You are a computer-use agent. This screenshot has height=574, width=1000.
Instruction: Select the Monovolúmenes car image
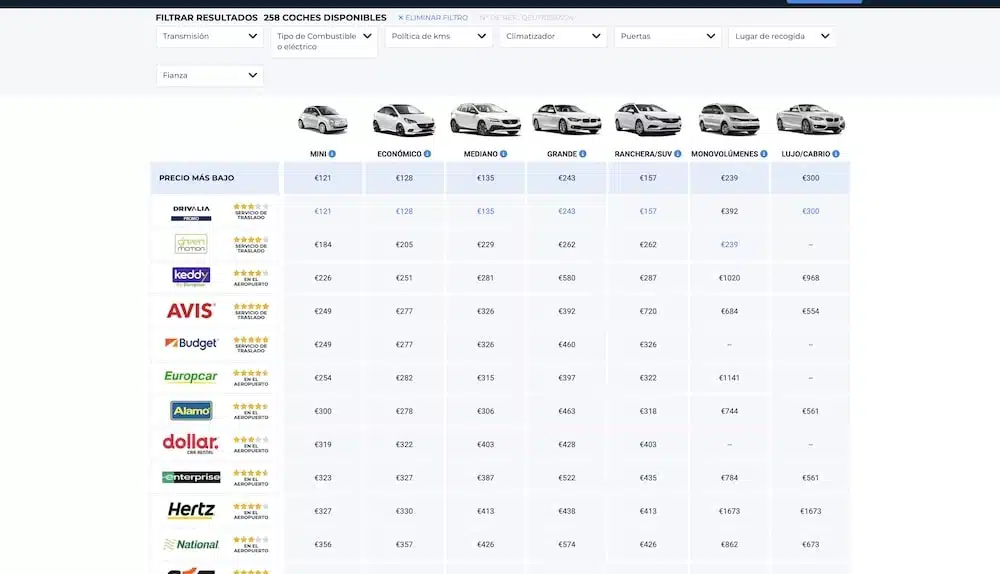729,119
